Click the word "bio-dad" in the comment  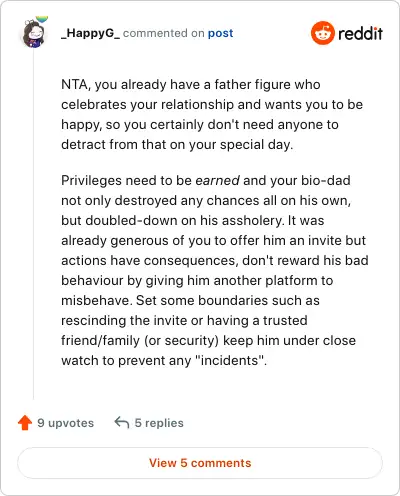pyautogui.click(x=326, y=180)
